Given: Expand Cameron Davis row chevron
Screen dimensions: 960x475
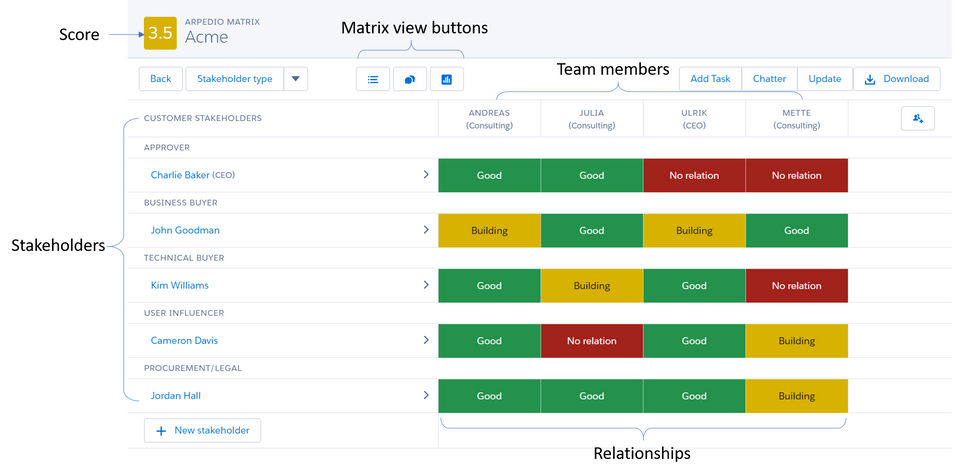Looking at the screenshot, I should pyautogui.click(x=426, y=340).
